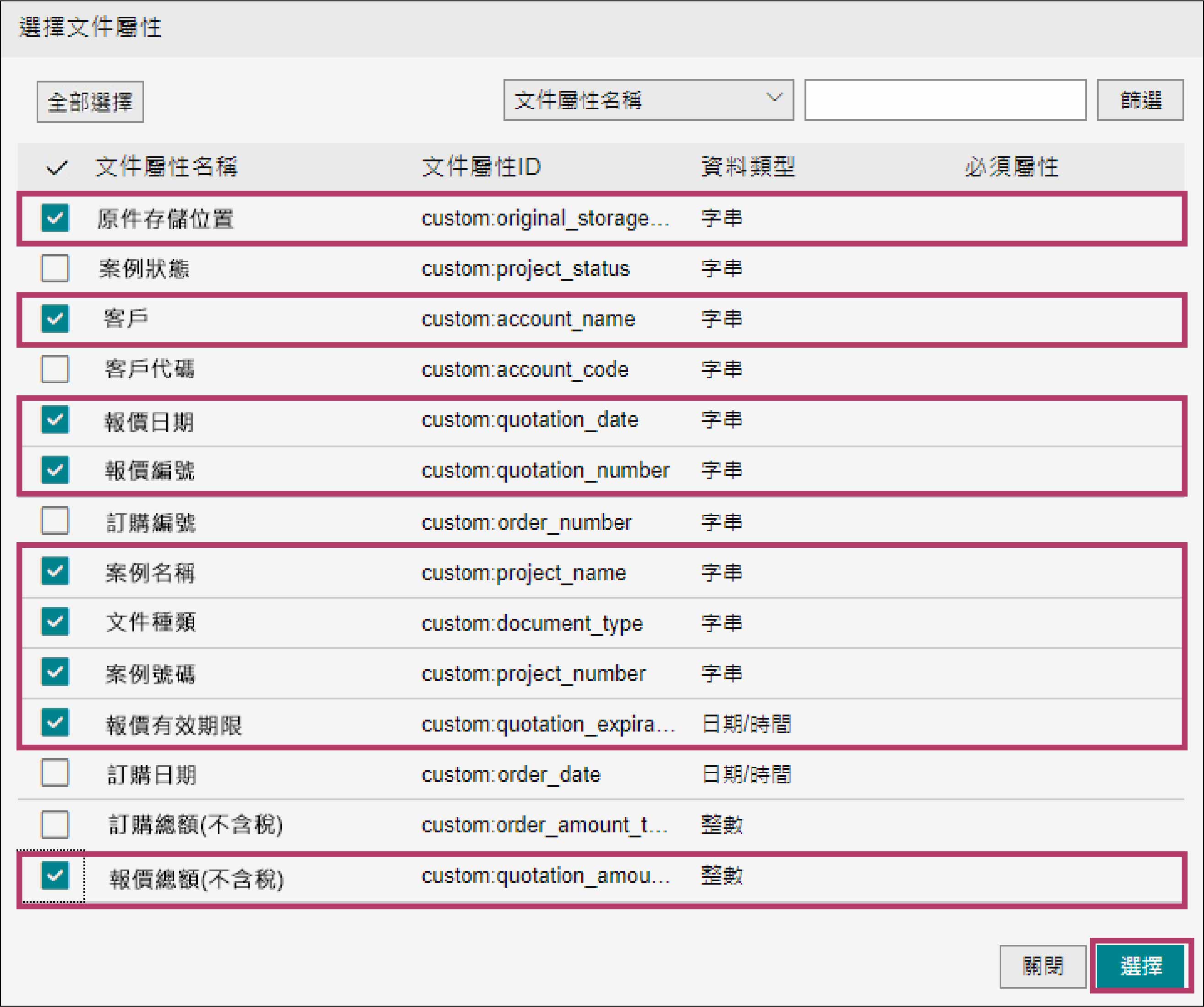This screenshot has width=1204, height=1007.
Task: Enable the 訂購總額(不含稅) checkbox
Action: point(55,825)
